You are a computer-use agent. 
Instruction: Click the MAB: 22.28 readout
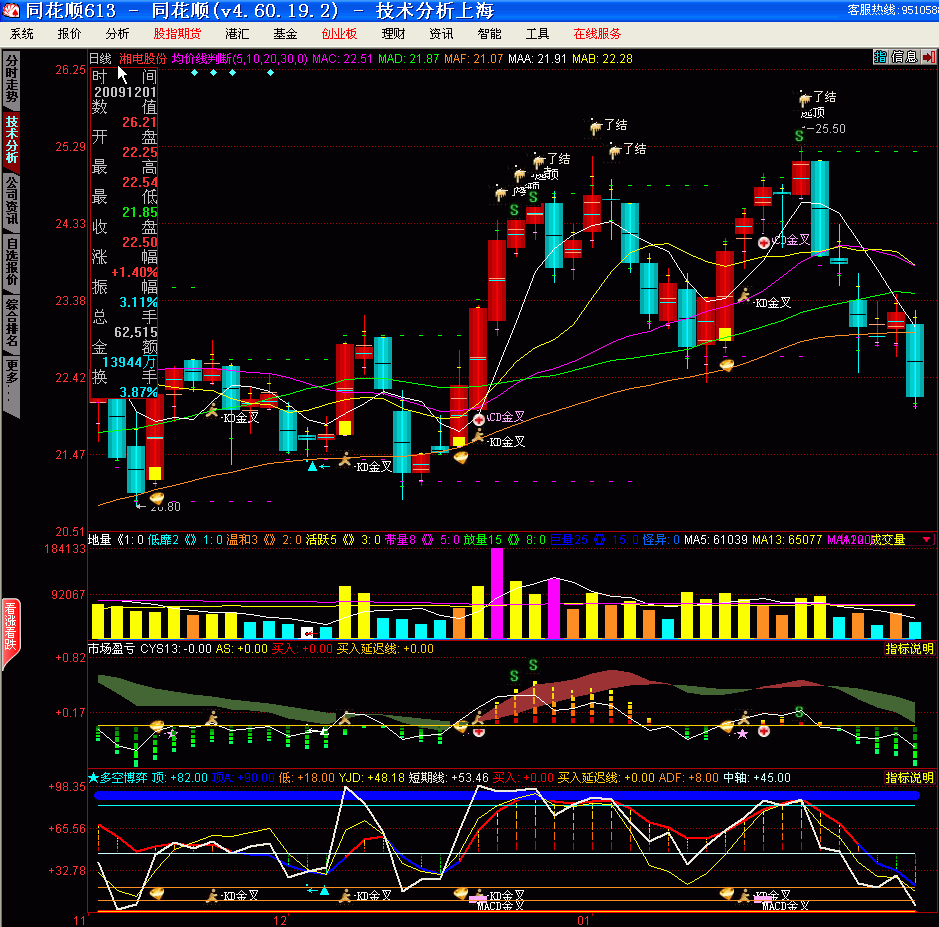(x=602, y=59)
